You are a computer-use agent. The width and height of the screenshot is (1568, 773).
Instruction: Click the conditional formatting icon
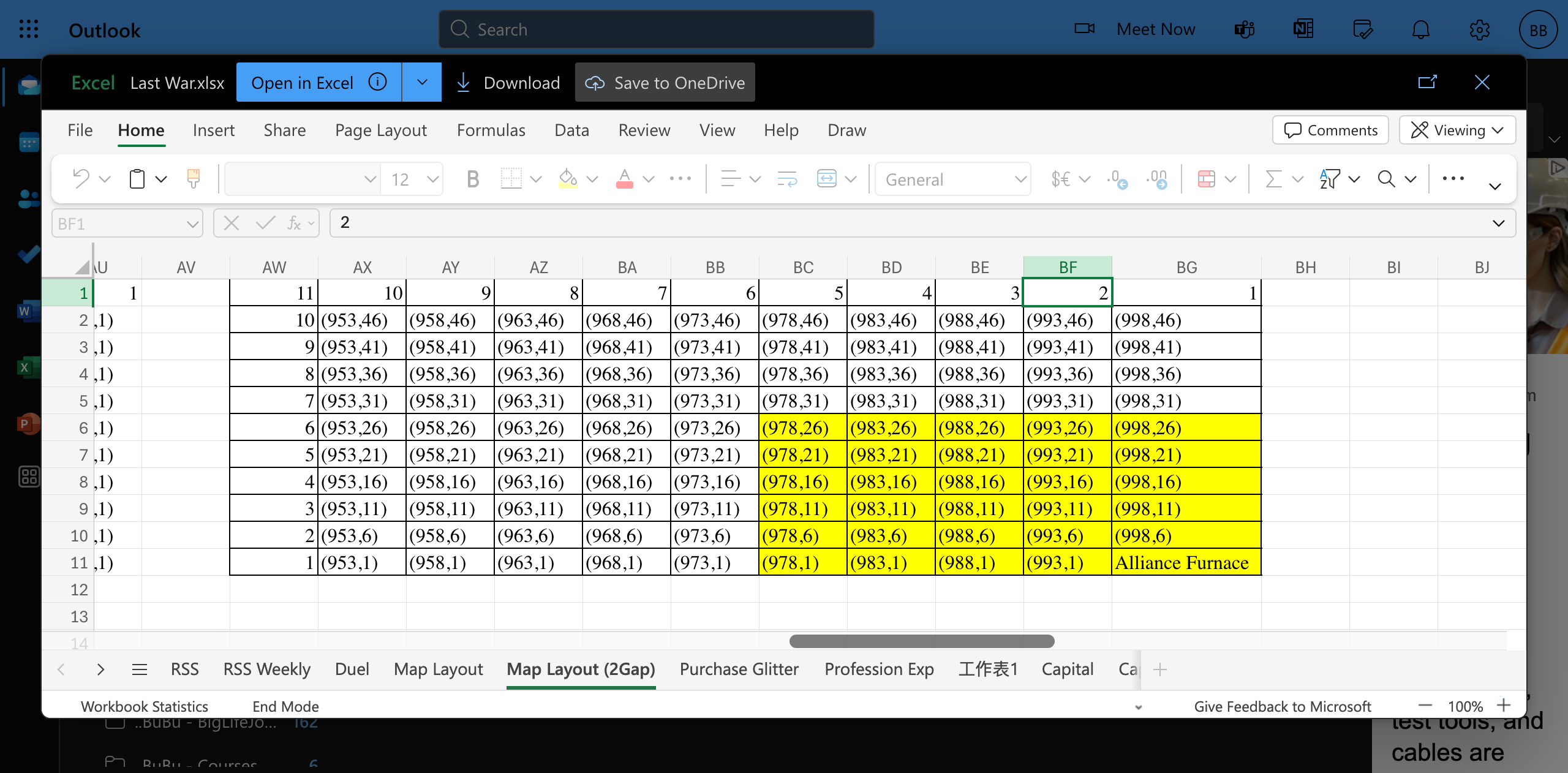[1207, 179]
